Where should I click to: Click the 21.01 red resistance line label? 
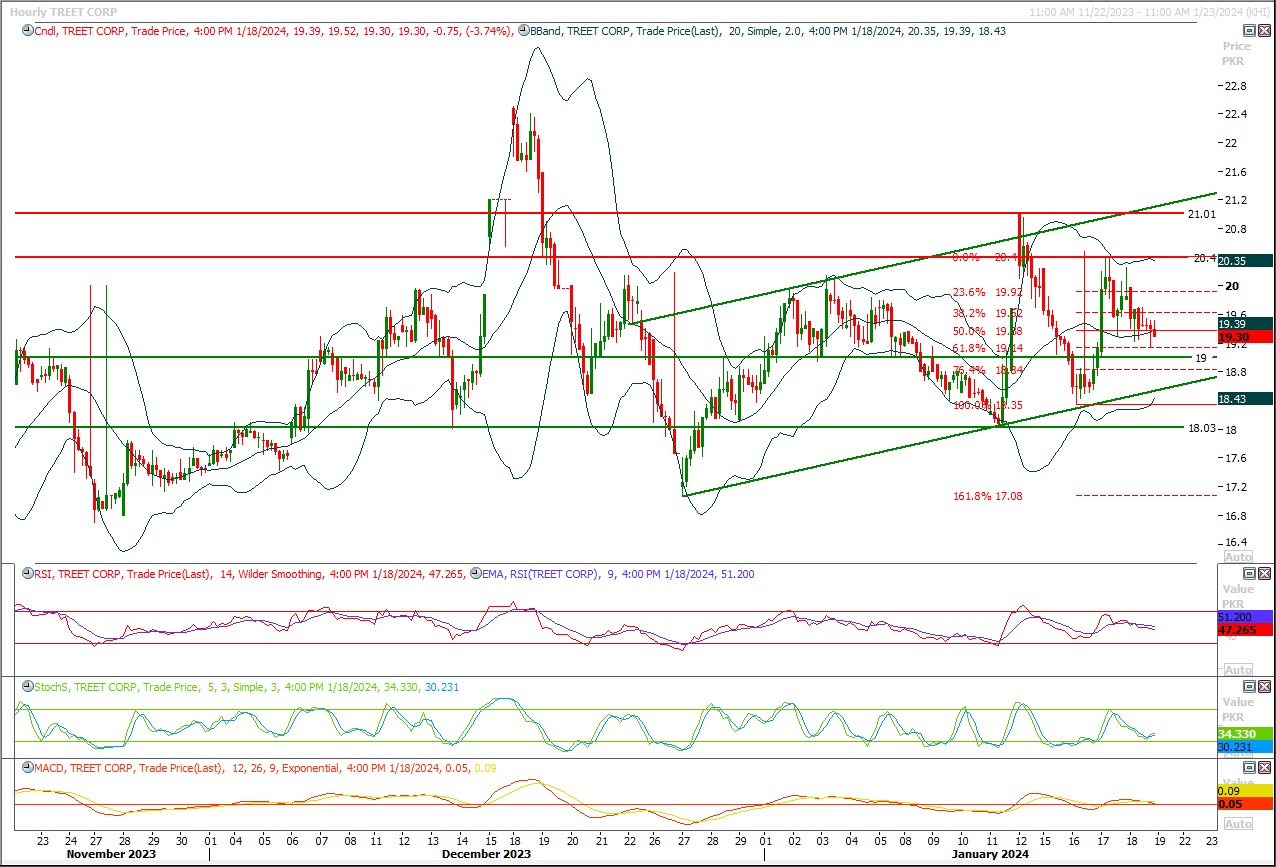tap(1201, 214)
